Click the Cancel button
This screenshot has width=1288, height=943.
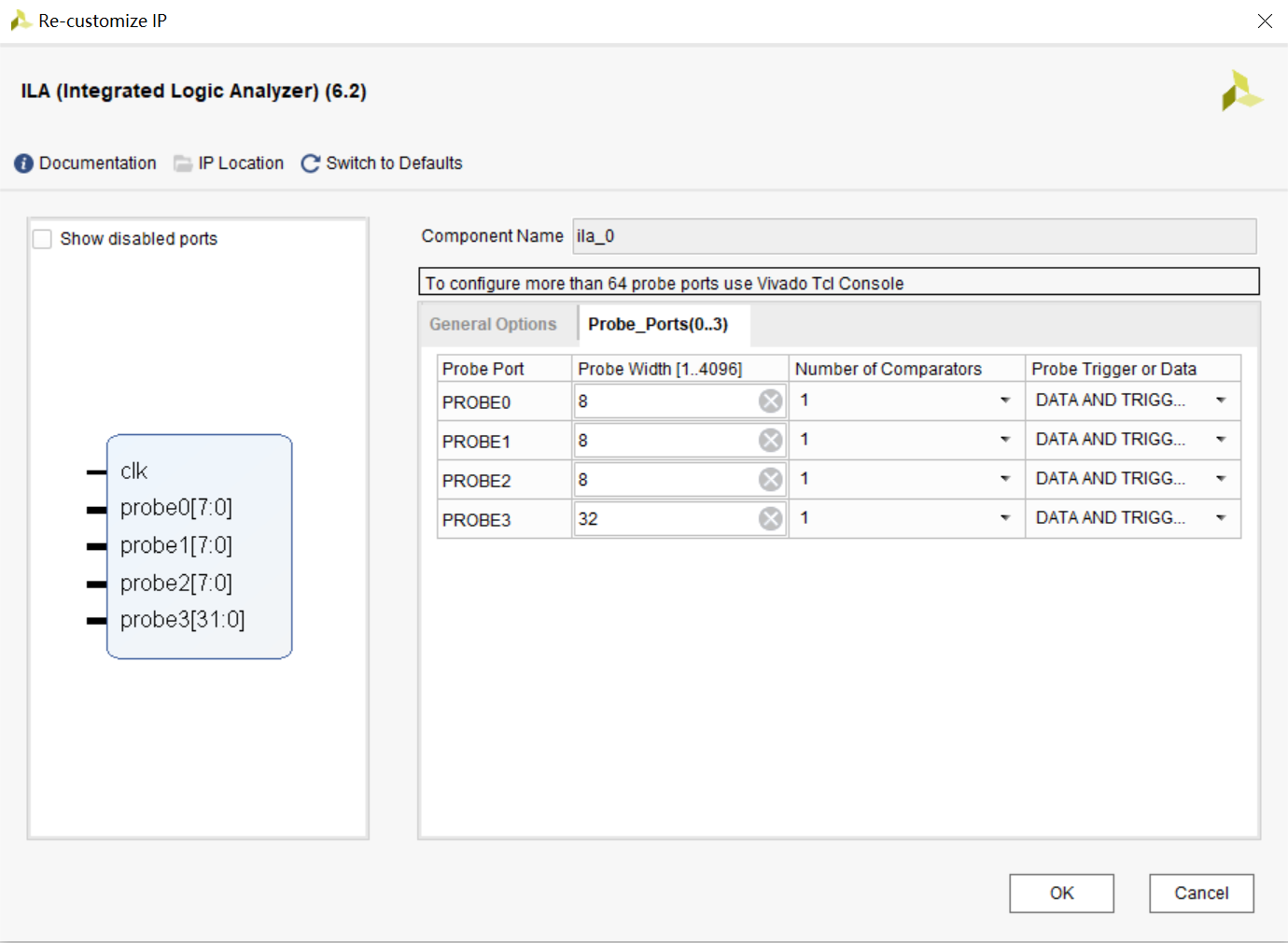tap(1202, 894)
